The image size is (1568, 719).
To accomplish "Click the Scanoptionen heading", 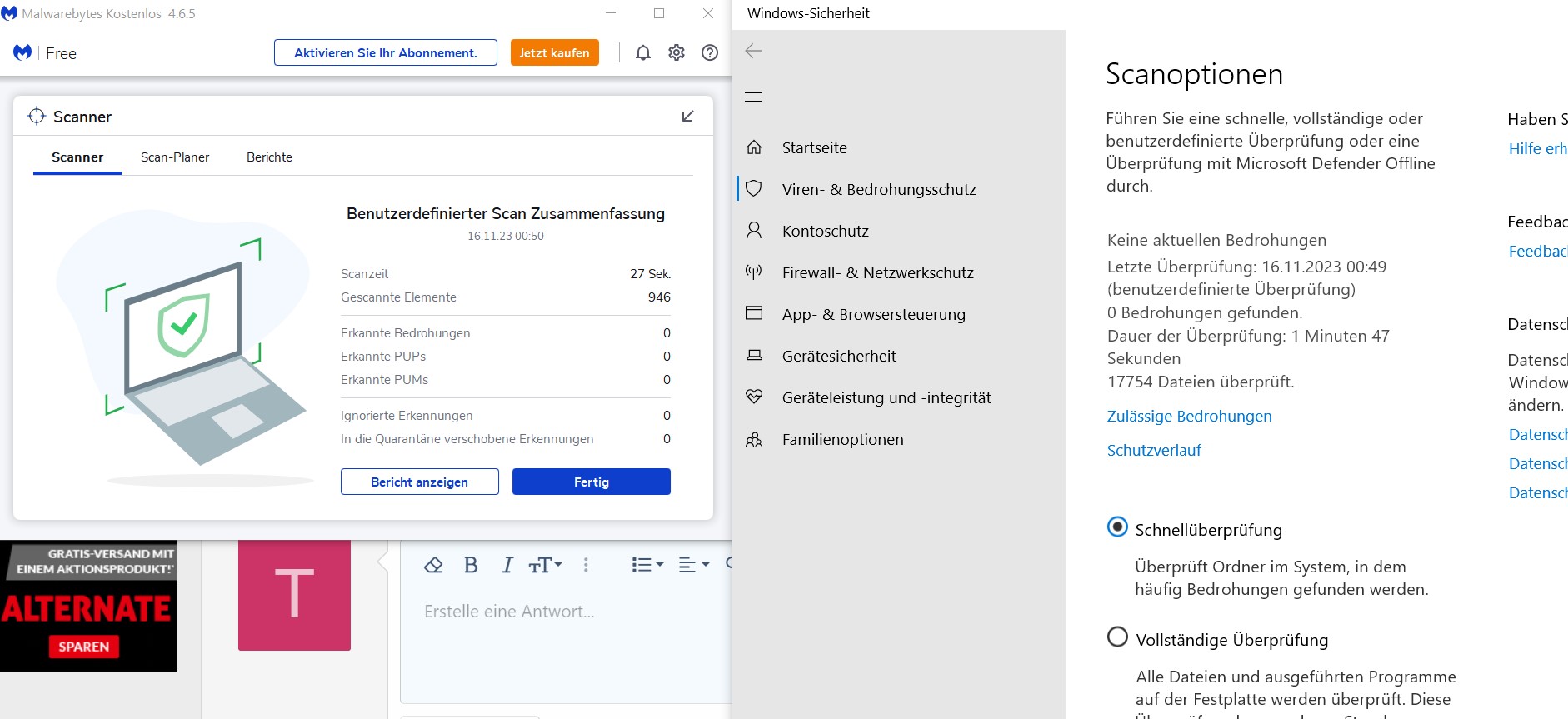I will click(1194, 74).
